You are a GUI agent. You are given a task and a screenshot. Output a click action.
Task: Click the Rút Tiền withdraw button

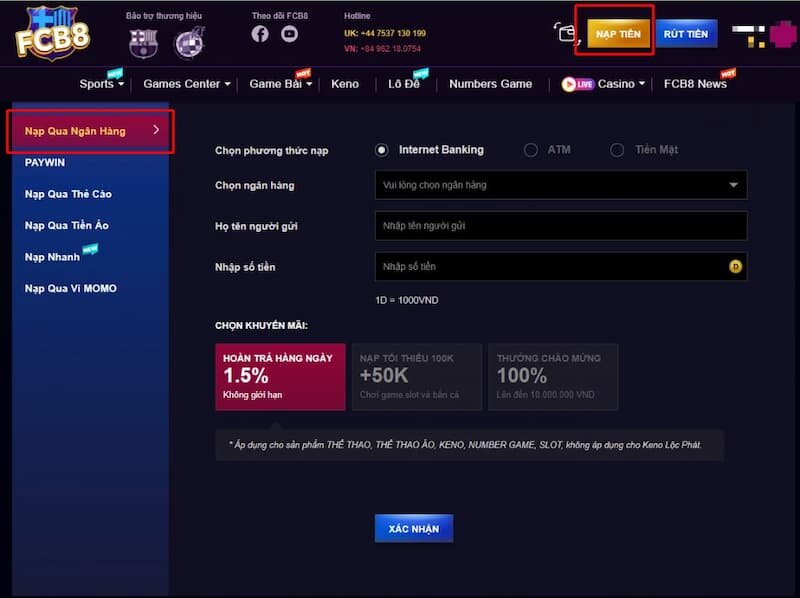(x=685, y=34)
